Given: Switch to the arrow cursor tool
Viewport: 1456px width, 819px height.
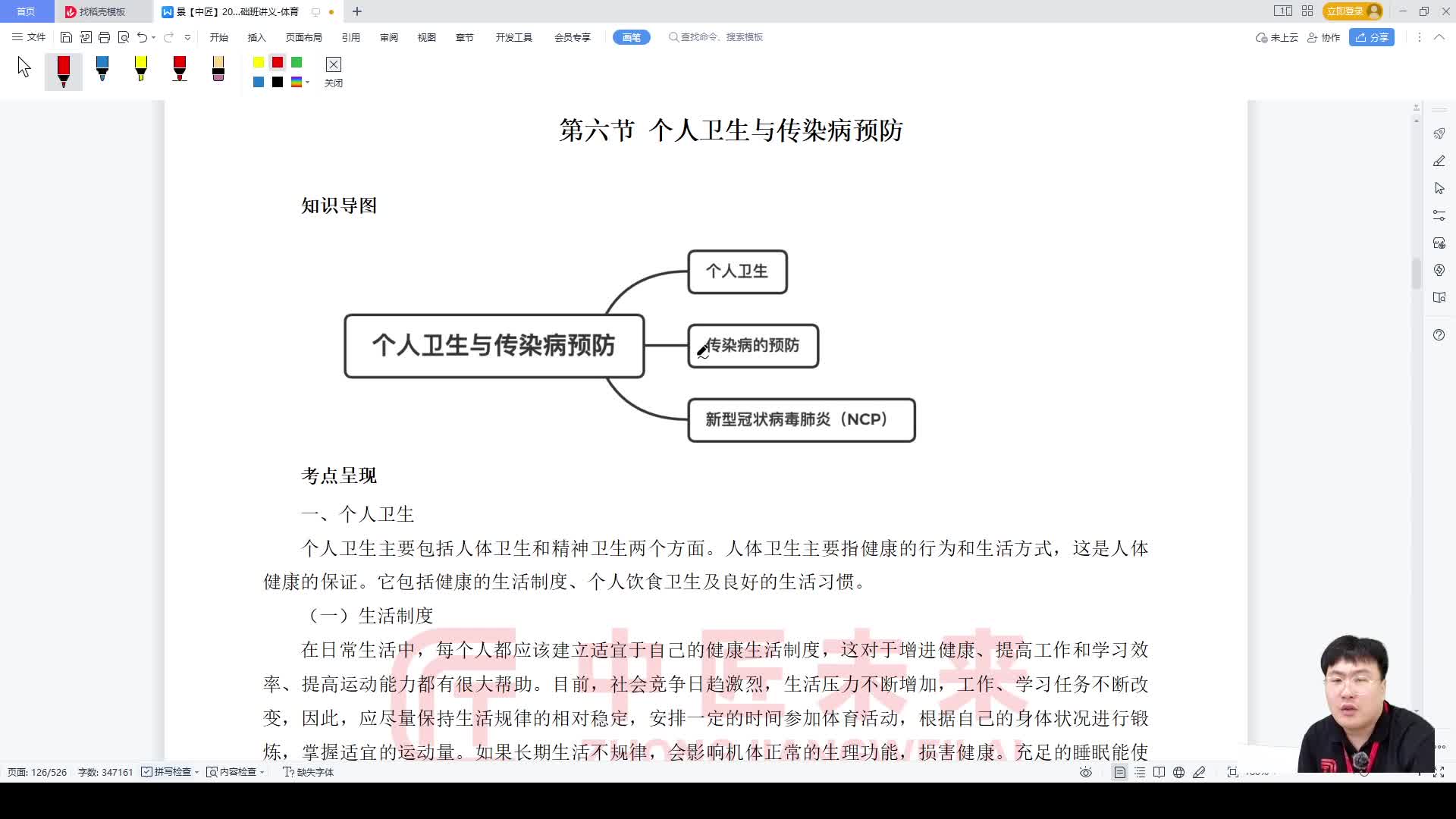Looking at the screenshot, I should [24, 68].
